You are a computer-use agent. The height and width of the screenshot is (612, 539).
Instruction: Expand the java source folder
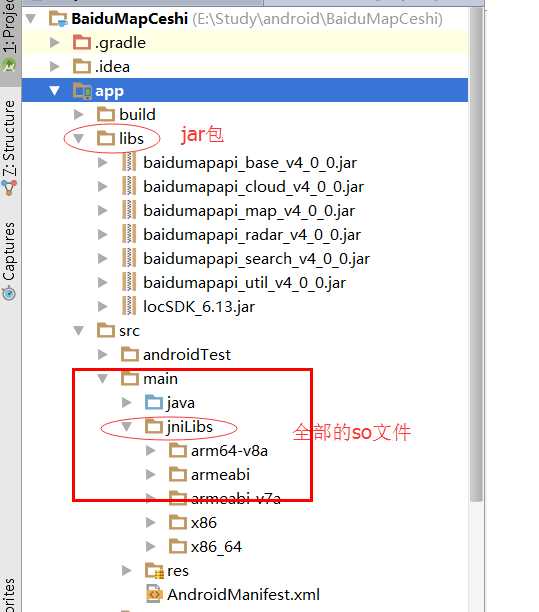tap(126, 402)
